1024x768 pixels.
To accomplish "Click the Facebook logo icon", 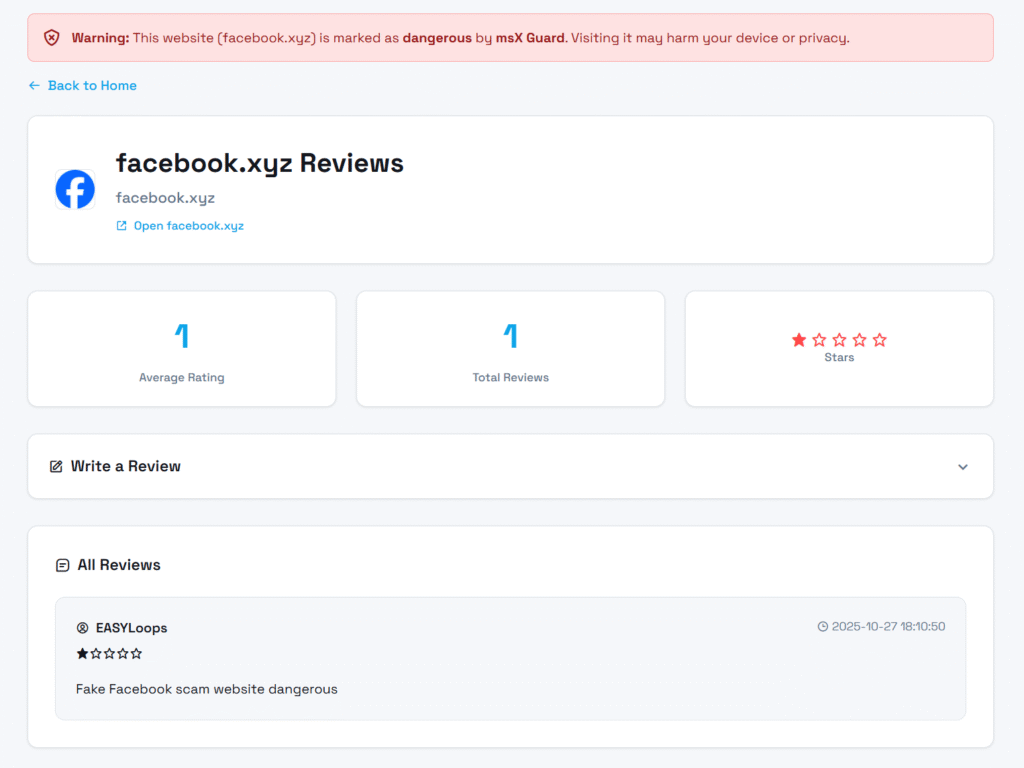I will pyautogui.click(x=75, y=189).
